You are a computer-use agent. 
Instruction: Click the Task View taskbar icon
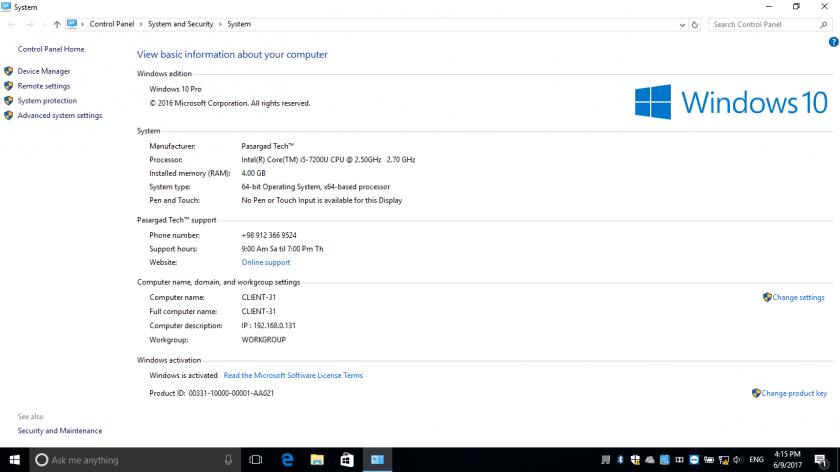tap(256, 460)
